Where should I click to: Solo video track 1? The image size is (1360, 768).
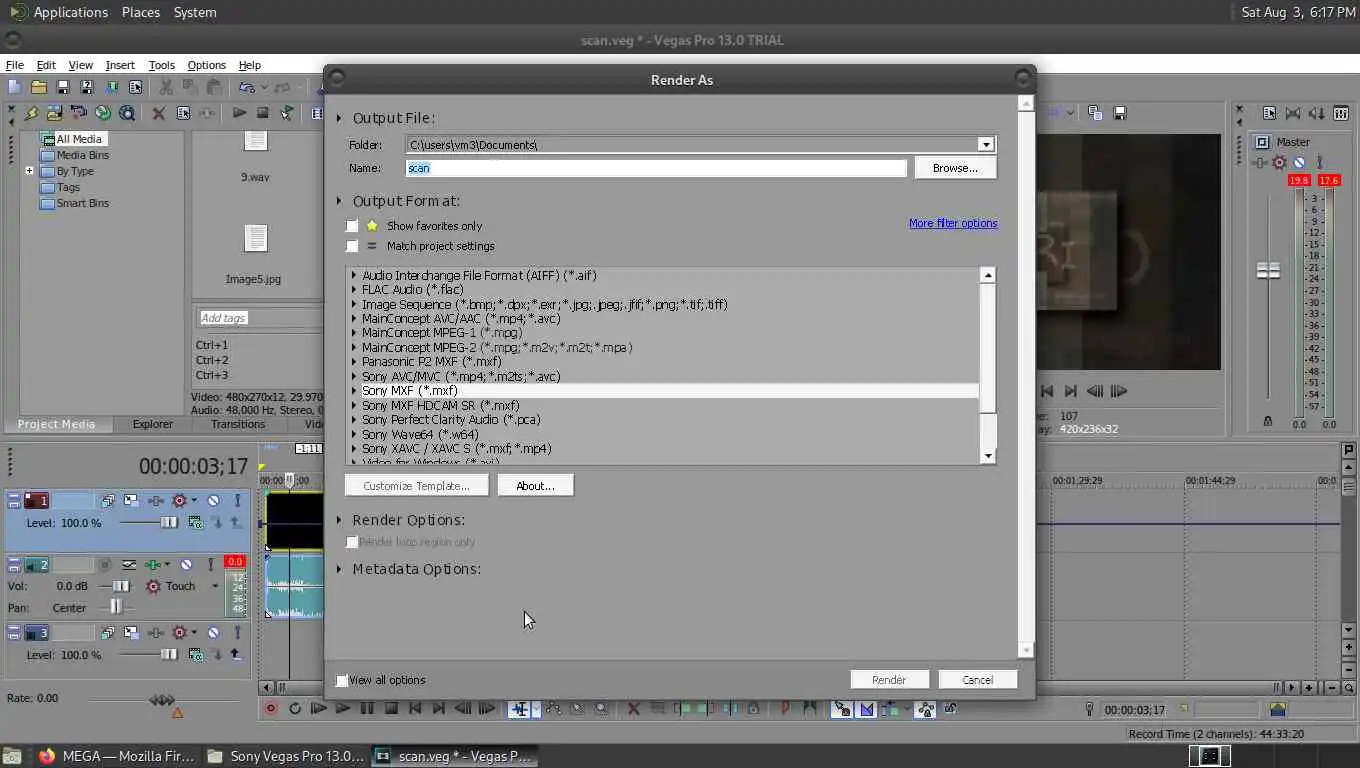point(237,500)
